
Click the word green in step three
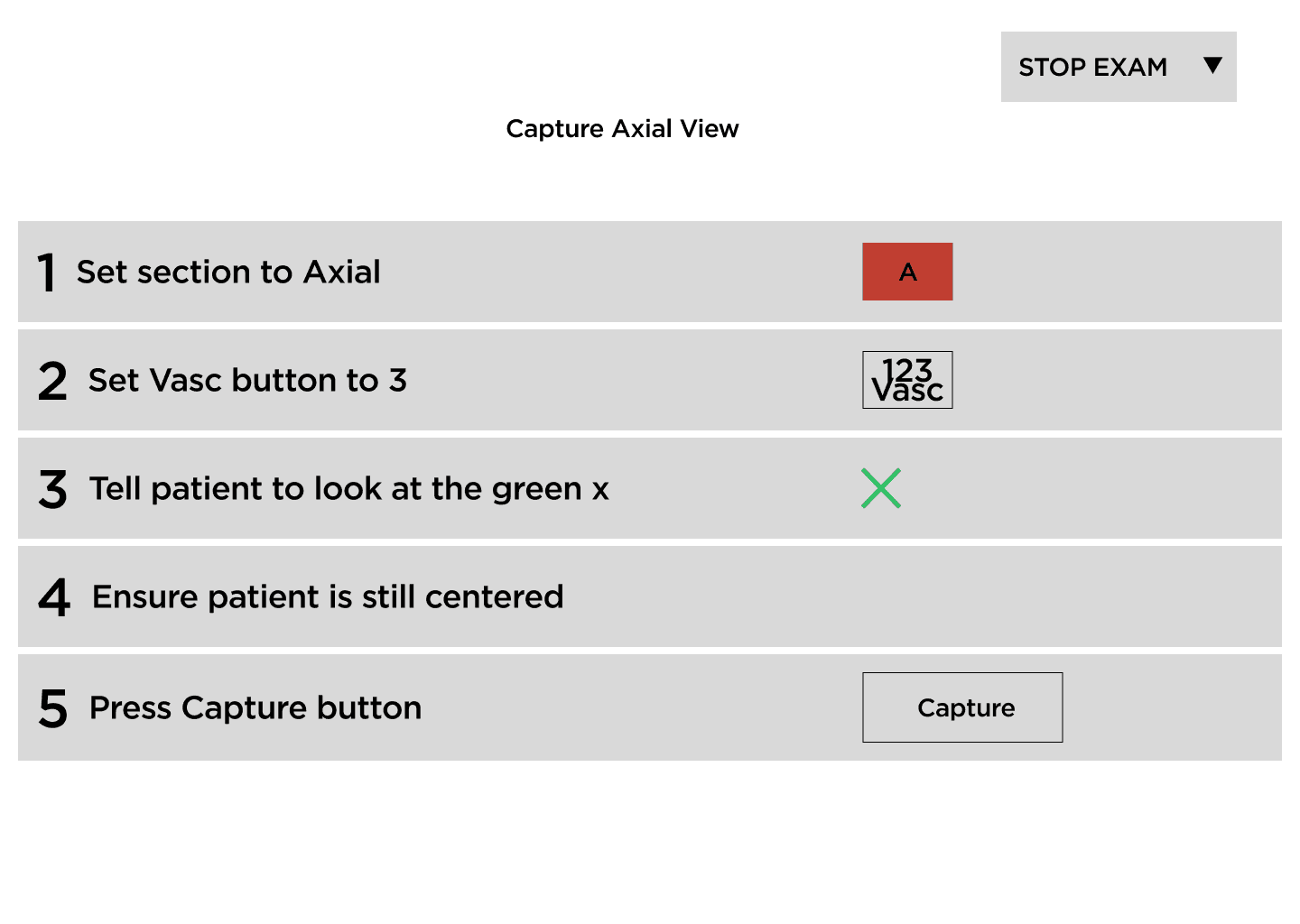pyautogui.click(x=537, y=490)
